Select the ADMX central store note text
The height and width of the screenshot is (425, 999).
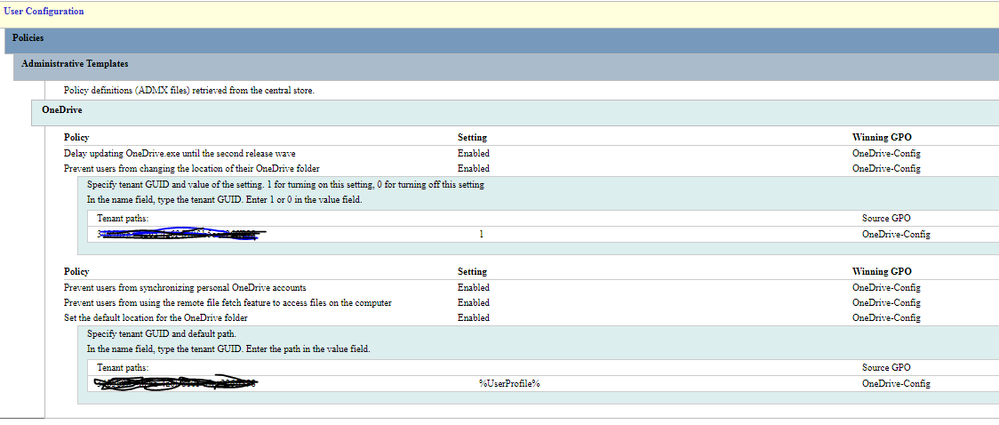point(189,90)
